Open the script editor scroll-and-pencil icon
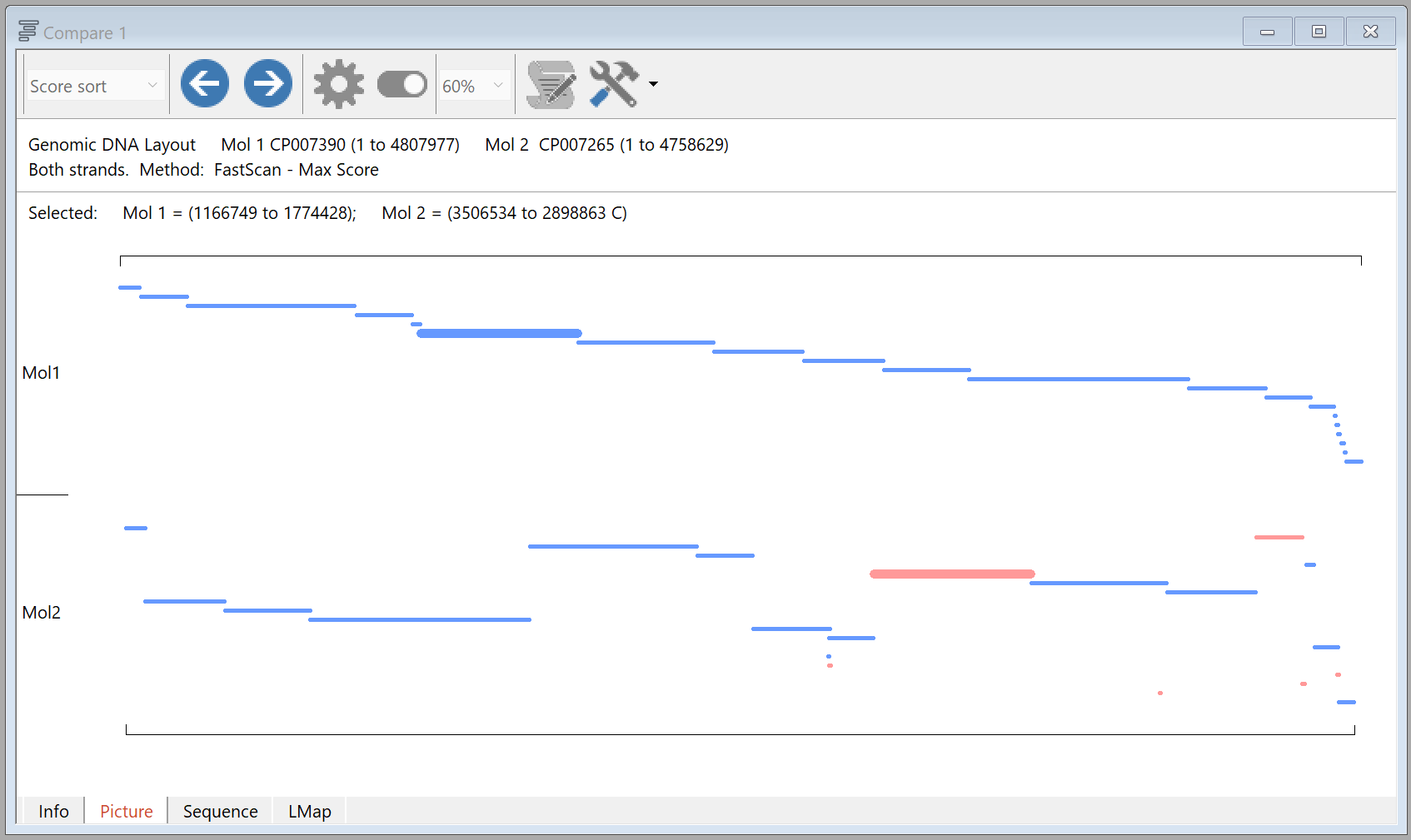 (551, 84)
